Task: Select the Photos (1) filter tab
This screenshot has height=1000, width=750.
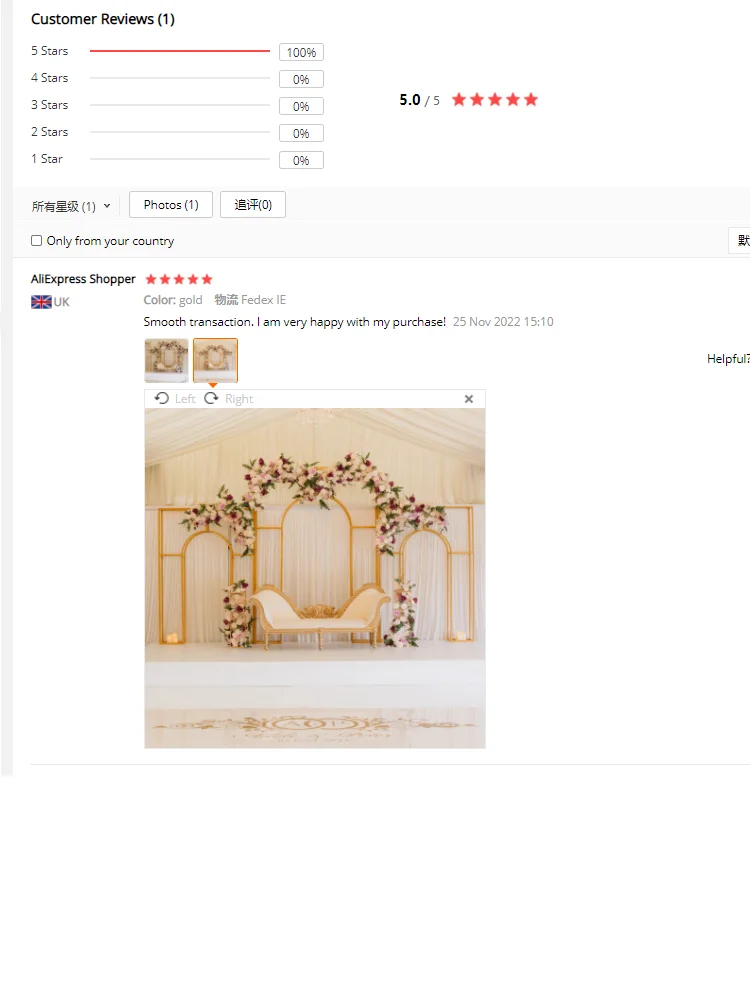Action: click(x=171, y=205)
